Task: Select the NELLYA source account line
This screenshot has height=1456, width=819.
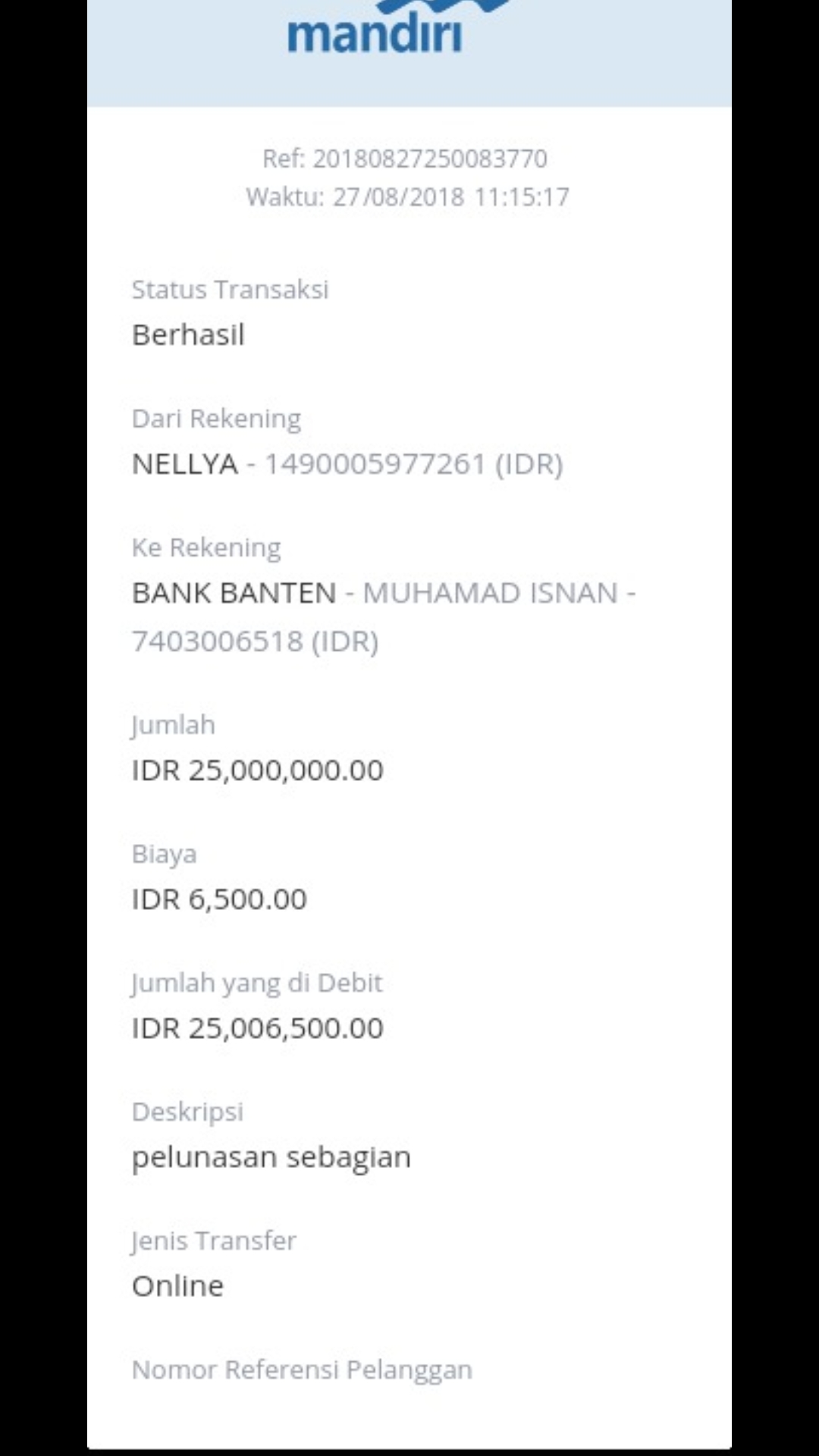Action: click(x=347, y=464)
